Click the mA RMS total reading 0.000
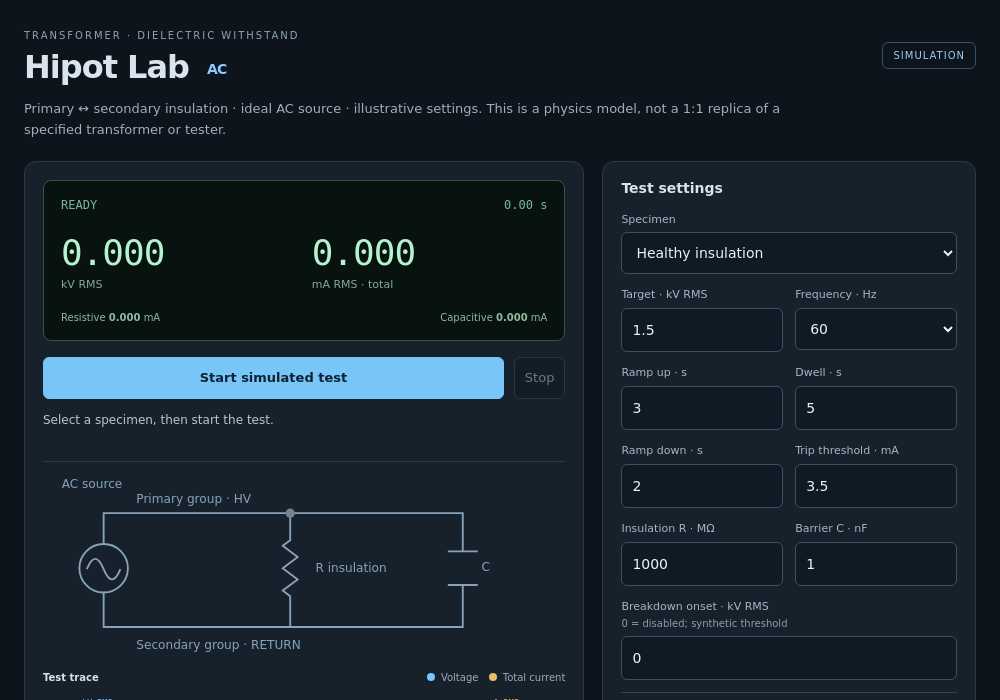The height and width of the screenshot is (700, 1000). coord(364,252)
